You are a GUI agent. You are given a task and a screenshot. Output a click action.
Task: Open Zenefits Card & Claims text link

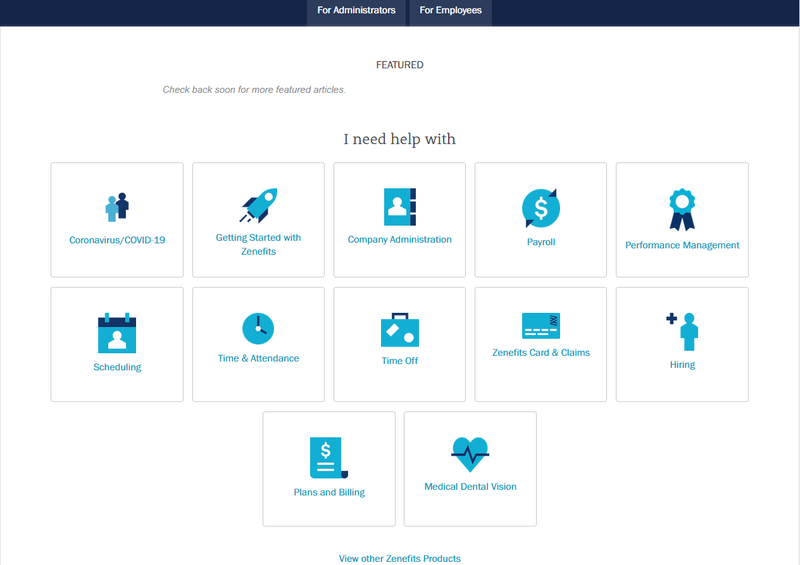541,353
